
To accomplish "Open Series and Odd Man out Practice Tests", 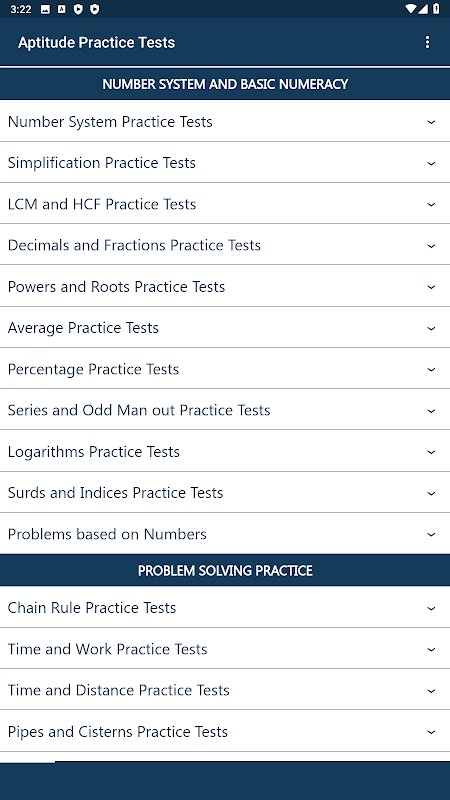I will [225, 410].
